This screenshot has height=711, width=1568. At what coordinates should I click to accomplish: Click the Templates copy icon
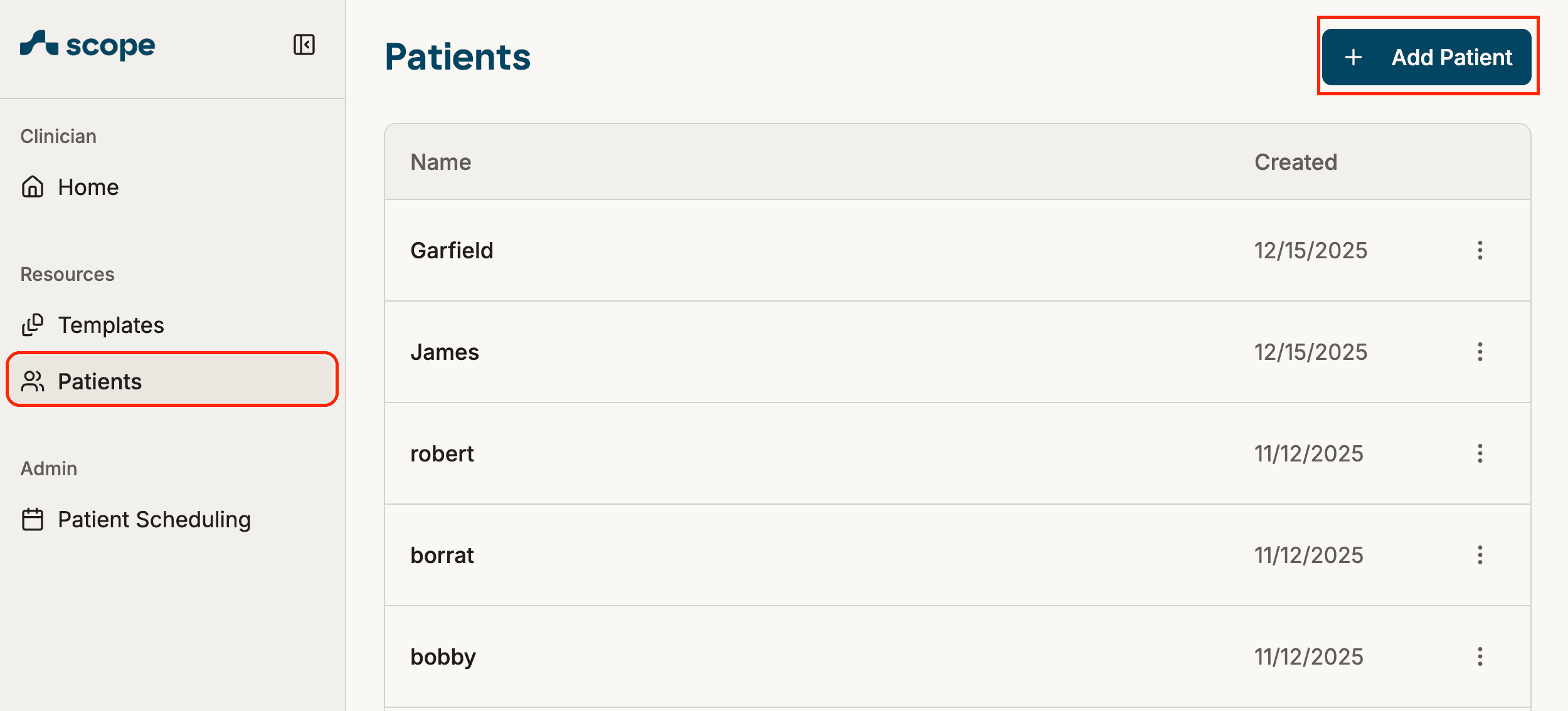tap(33, 325)
